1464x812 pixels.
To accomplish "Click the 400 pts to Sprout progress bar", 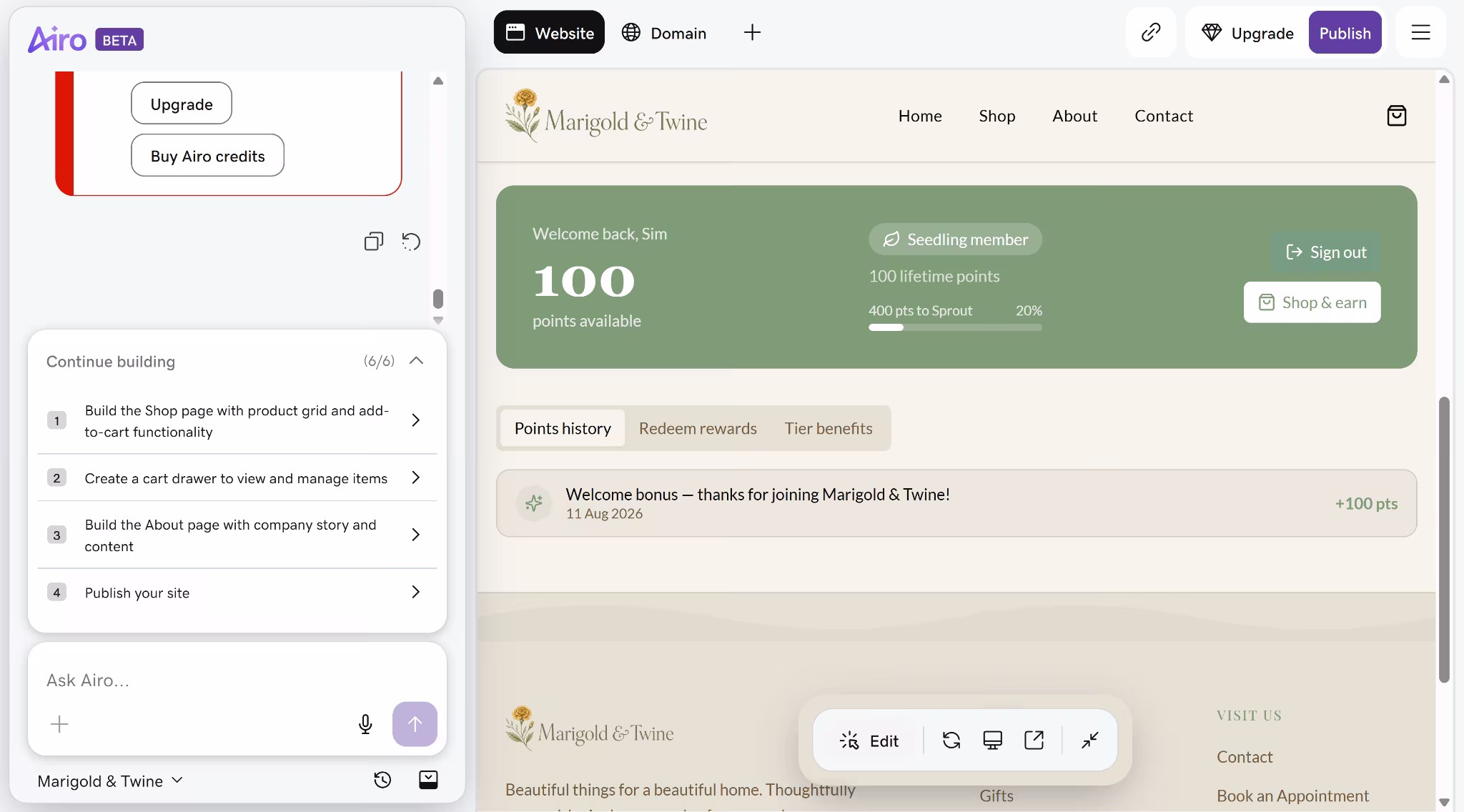I will (955, 327).
